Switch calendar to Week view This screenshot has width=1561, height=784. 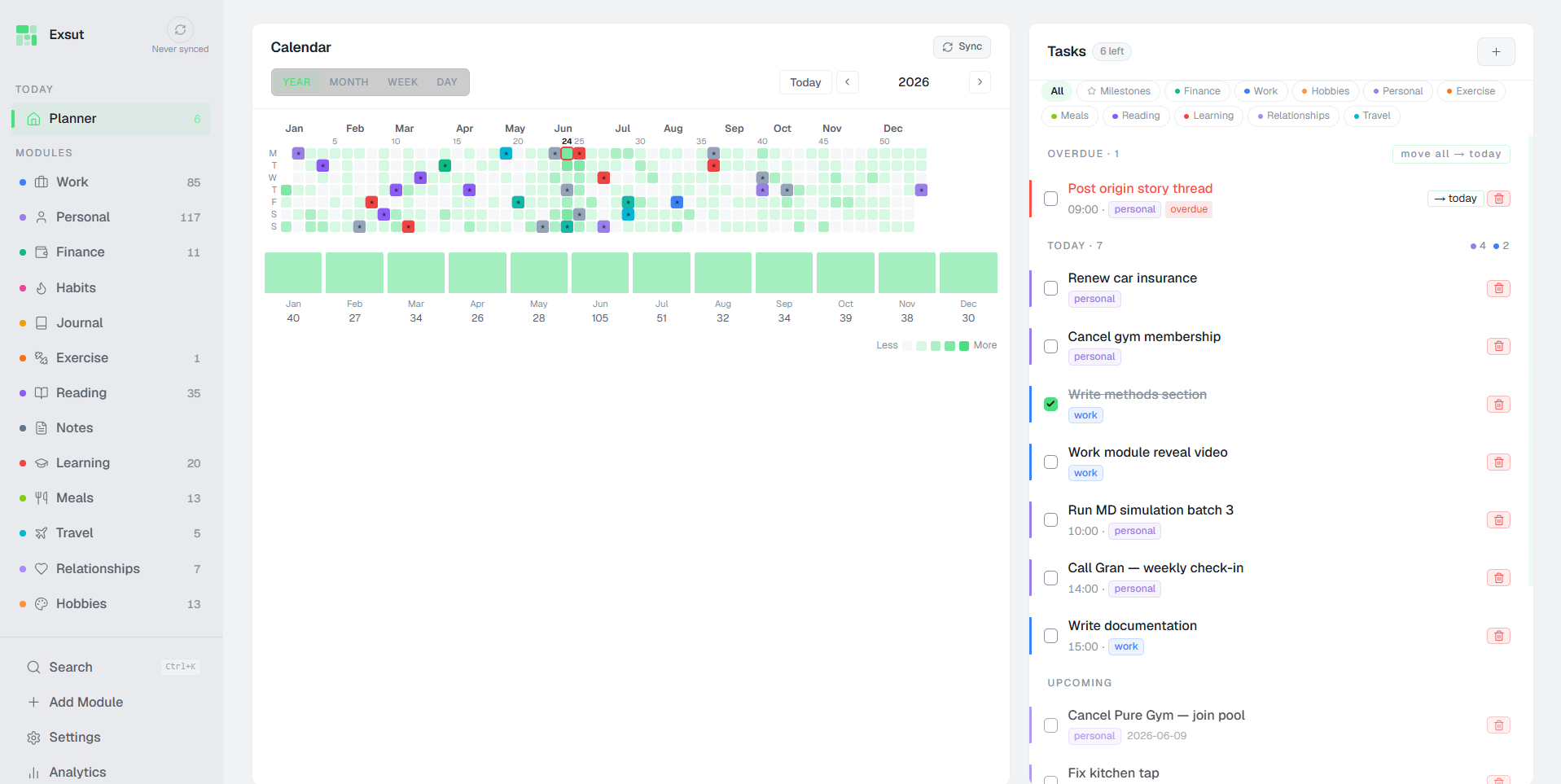[402, 82]
